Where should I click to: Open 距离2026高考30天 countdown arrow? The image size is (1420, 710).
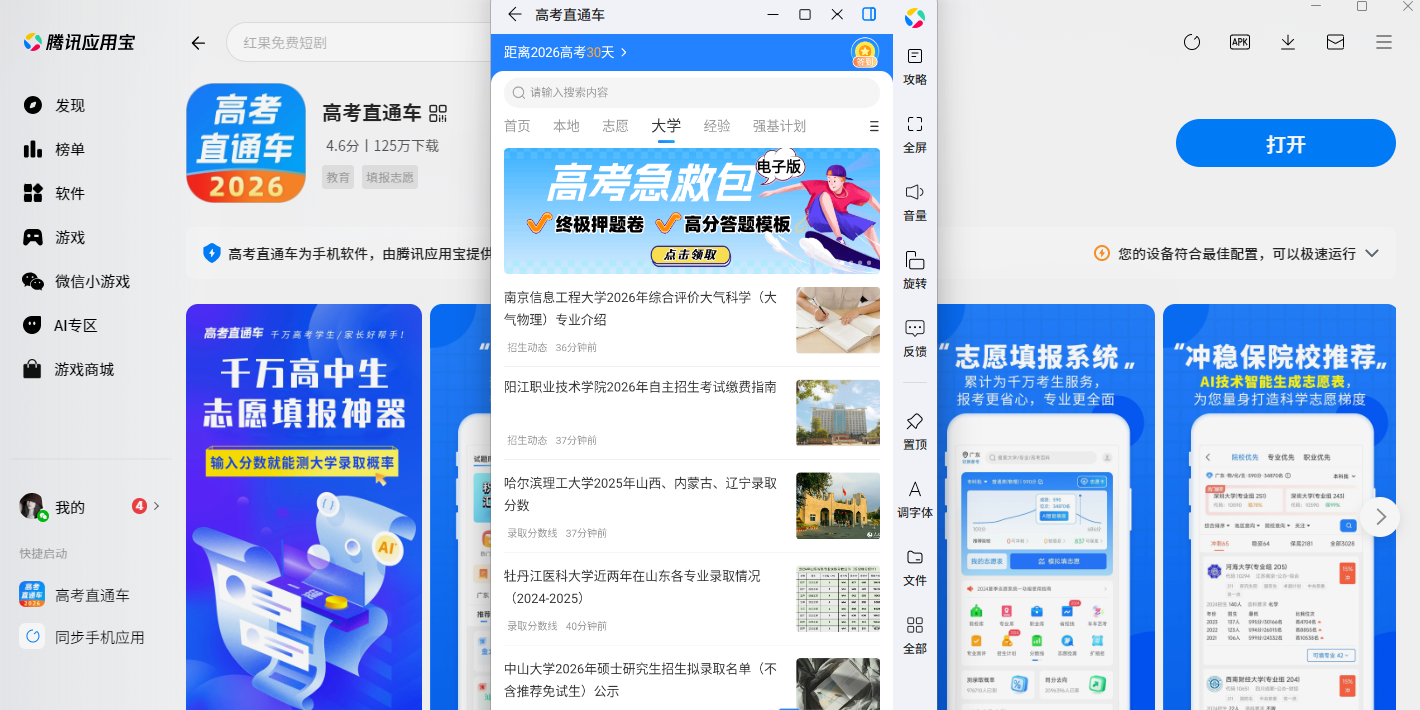click(x=624, y=52)
